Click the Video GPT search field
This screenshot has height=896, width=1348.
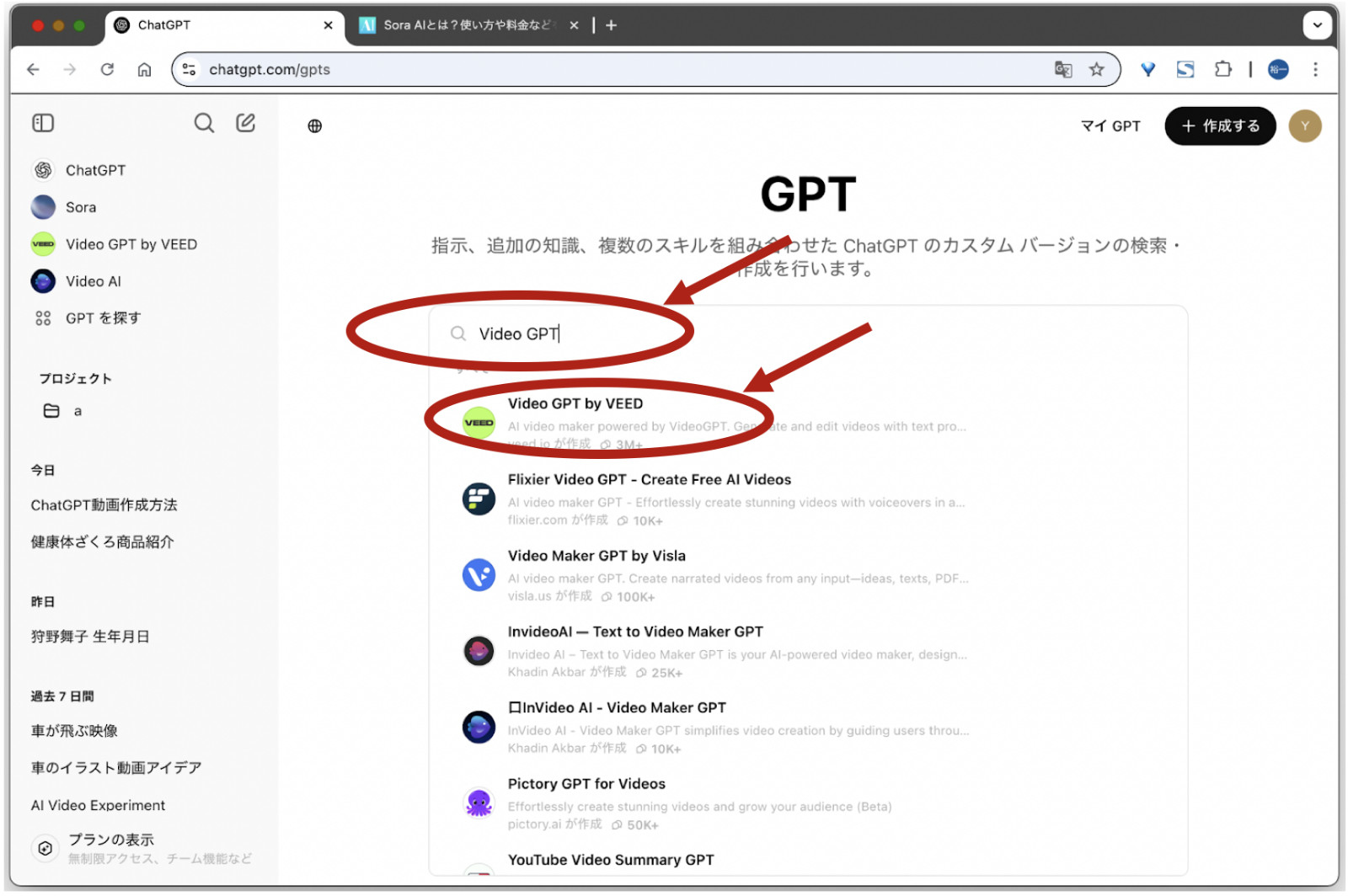pos(809,334)
